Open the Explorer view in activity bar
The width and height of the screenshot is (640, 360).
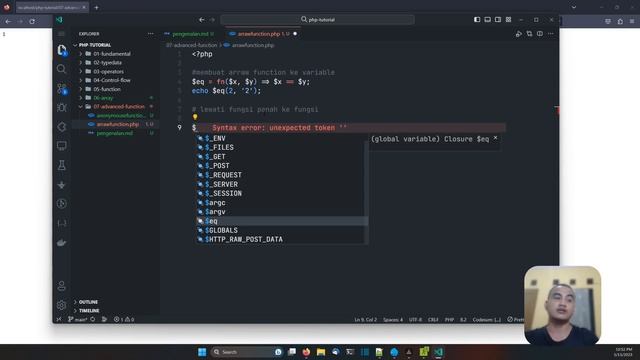point(62,50)
